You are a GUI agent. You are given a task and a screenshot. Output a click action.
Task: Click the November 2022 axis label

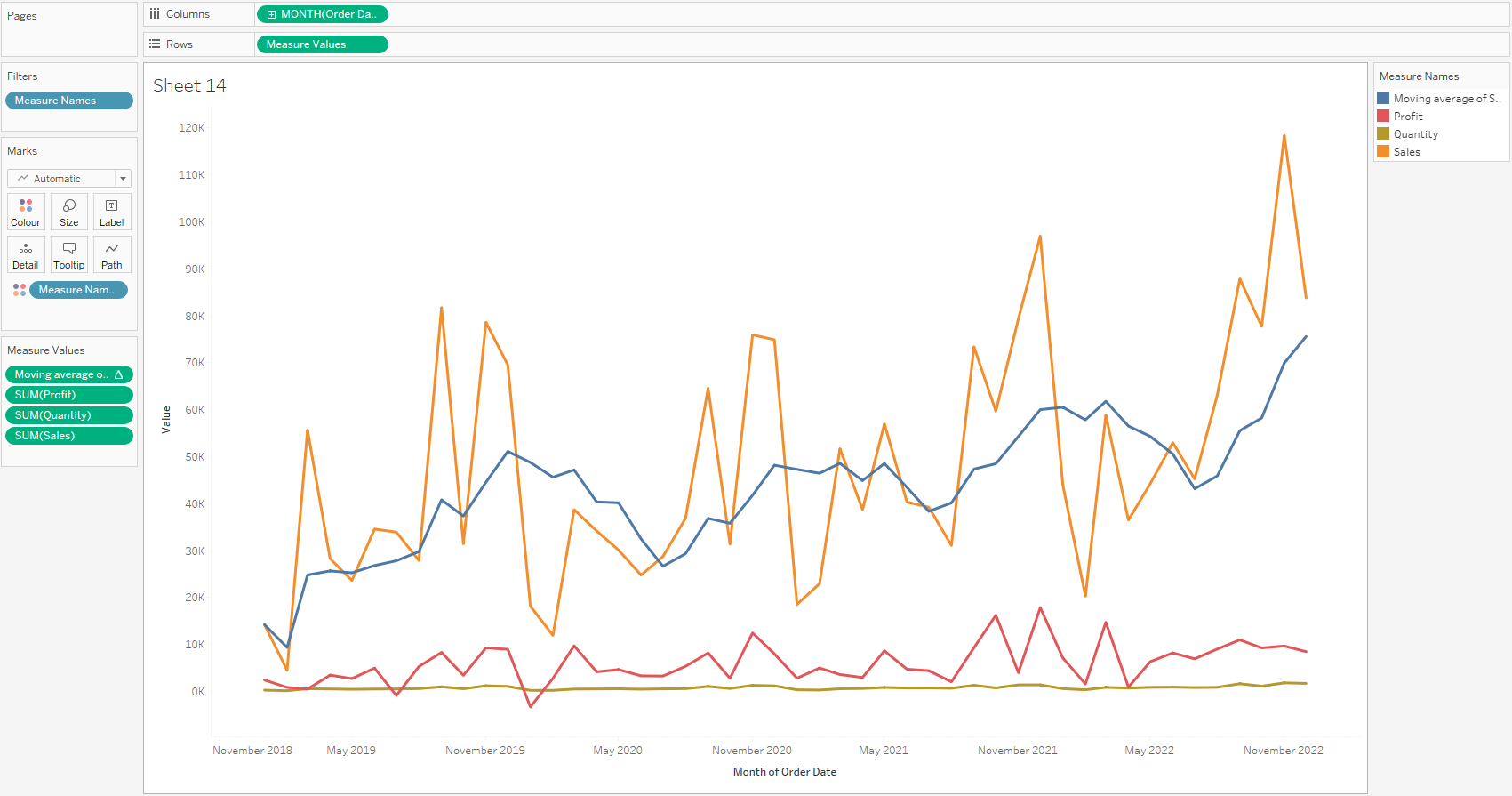pyautogui.click(x=1284, y=751)
